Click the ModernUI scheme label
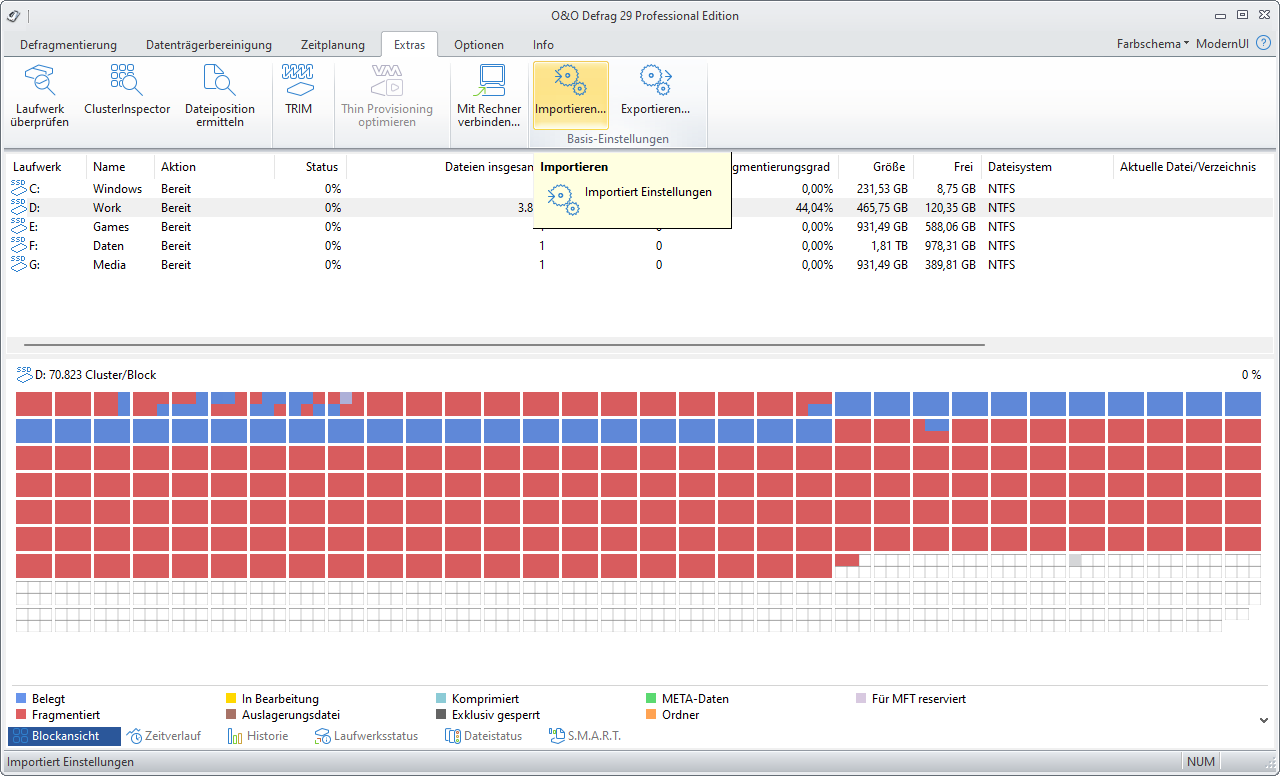Viewport: 1280px width, 776px height. [x=1222, y=44]
